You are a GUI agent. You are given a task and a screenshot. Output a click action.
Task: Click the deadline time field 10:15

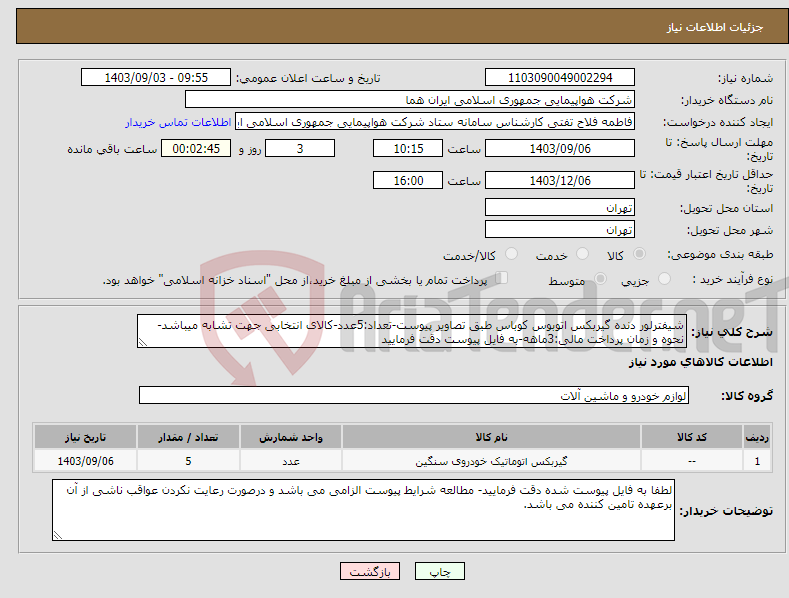coord(408,148)
